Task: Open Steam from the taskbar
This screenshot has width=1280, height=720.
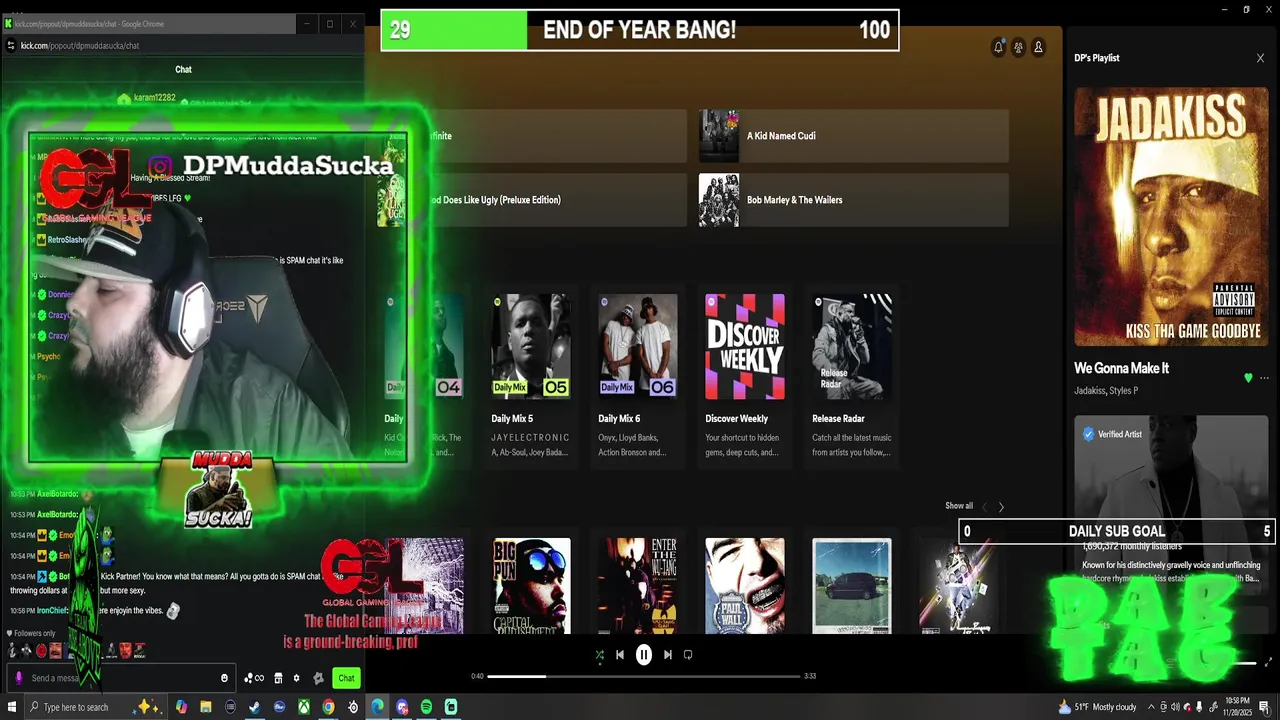Action: (254, 707)
